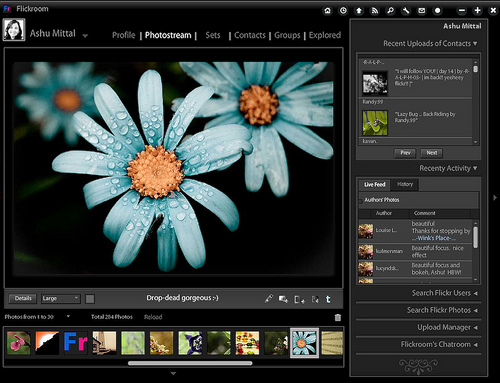Viewport: 500px width, 383px height.
Task: Toggle the gray square next to Large
Action: pos(90,299)
